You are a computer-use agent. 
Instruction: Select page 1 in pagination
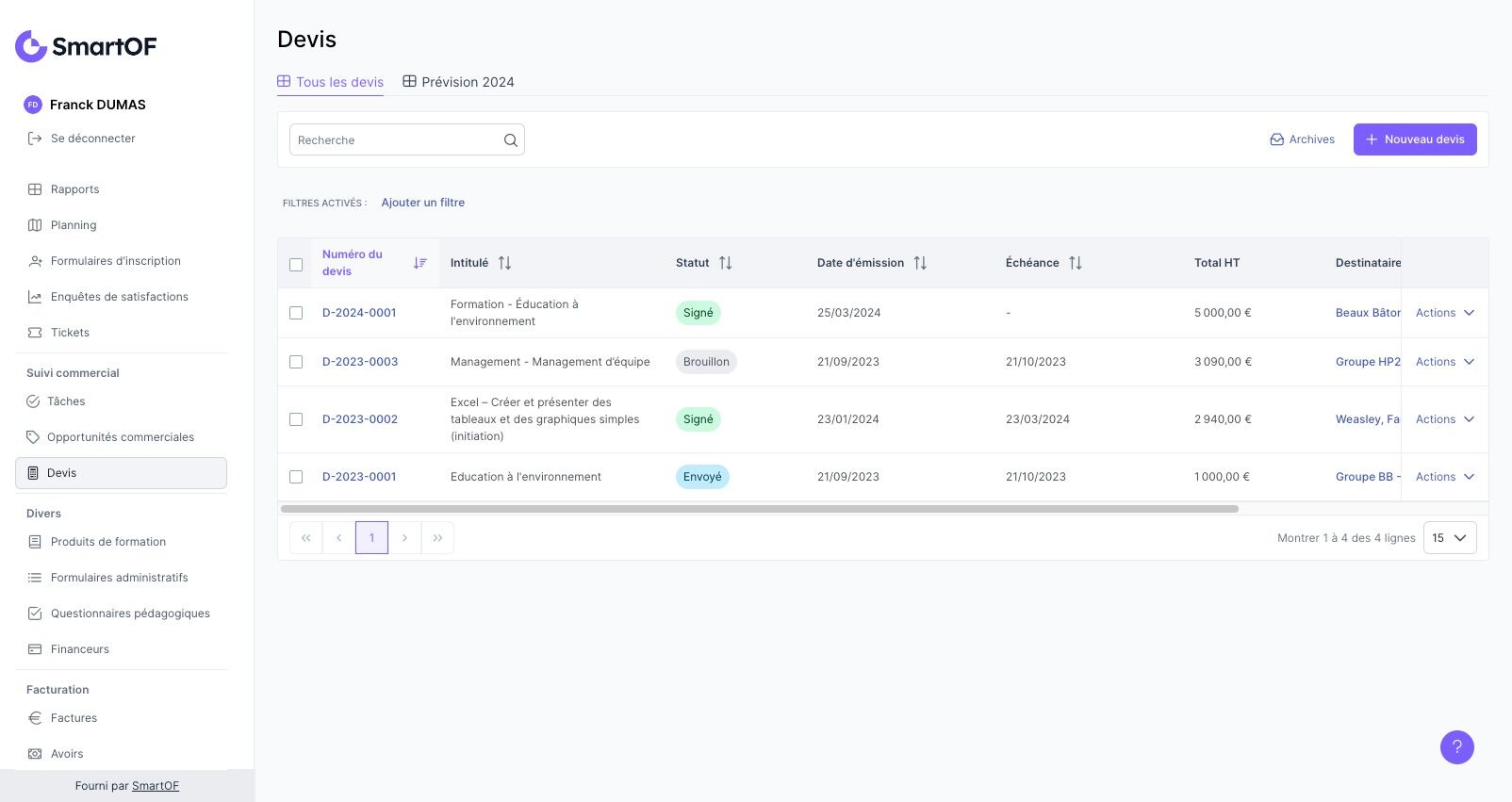[371, 538]
